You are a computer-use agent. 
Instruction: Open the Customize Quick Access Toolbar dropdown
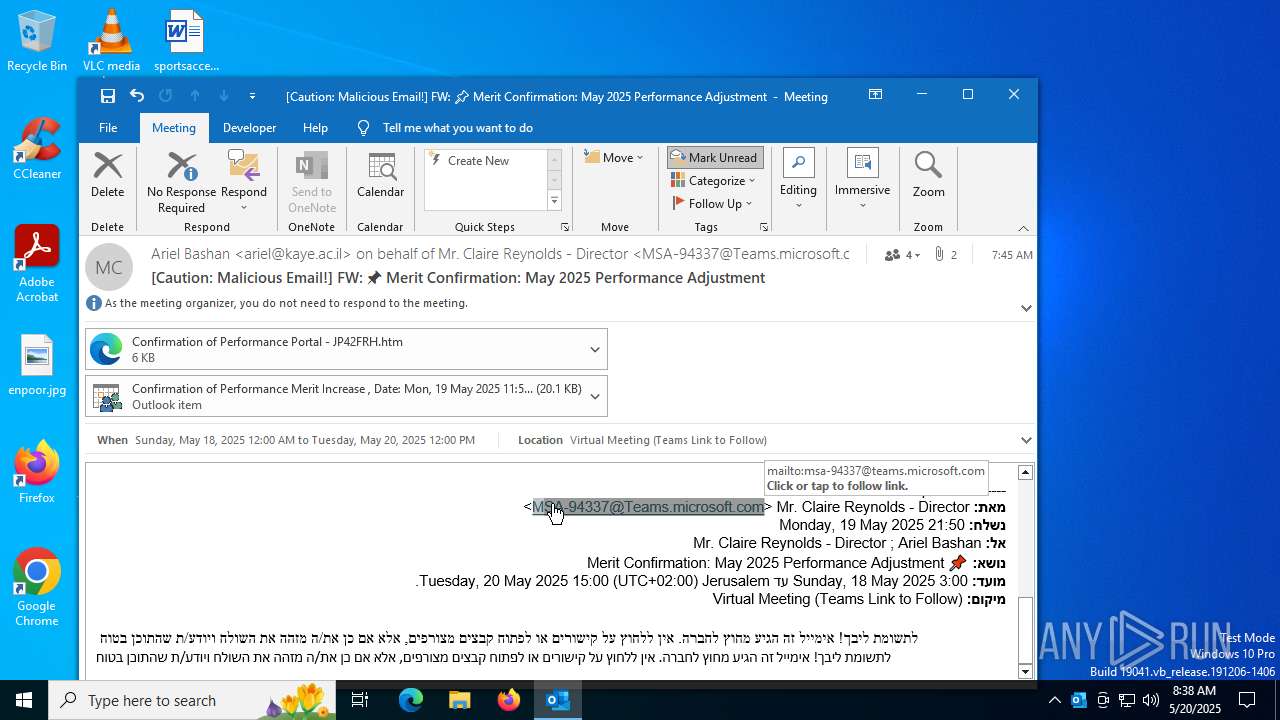click(252, 96)
